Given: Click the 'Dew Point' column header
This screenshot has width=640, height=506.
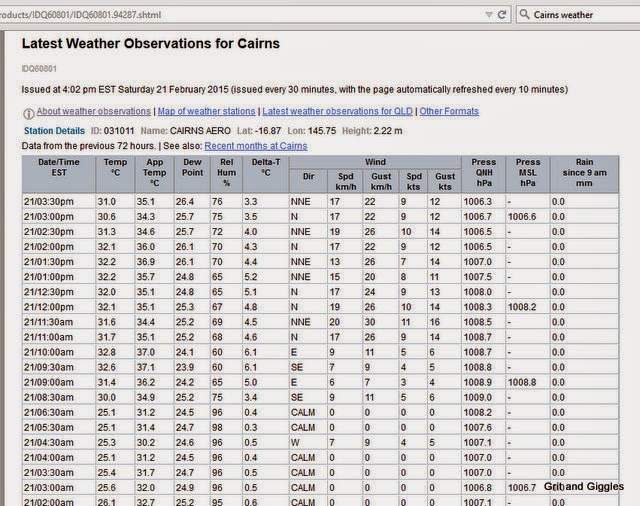Looking at the screenshot, I should pos(192,174).
